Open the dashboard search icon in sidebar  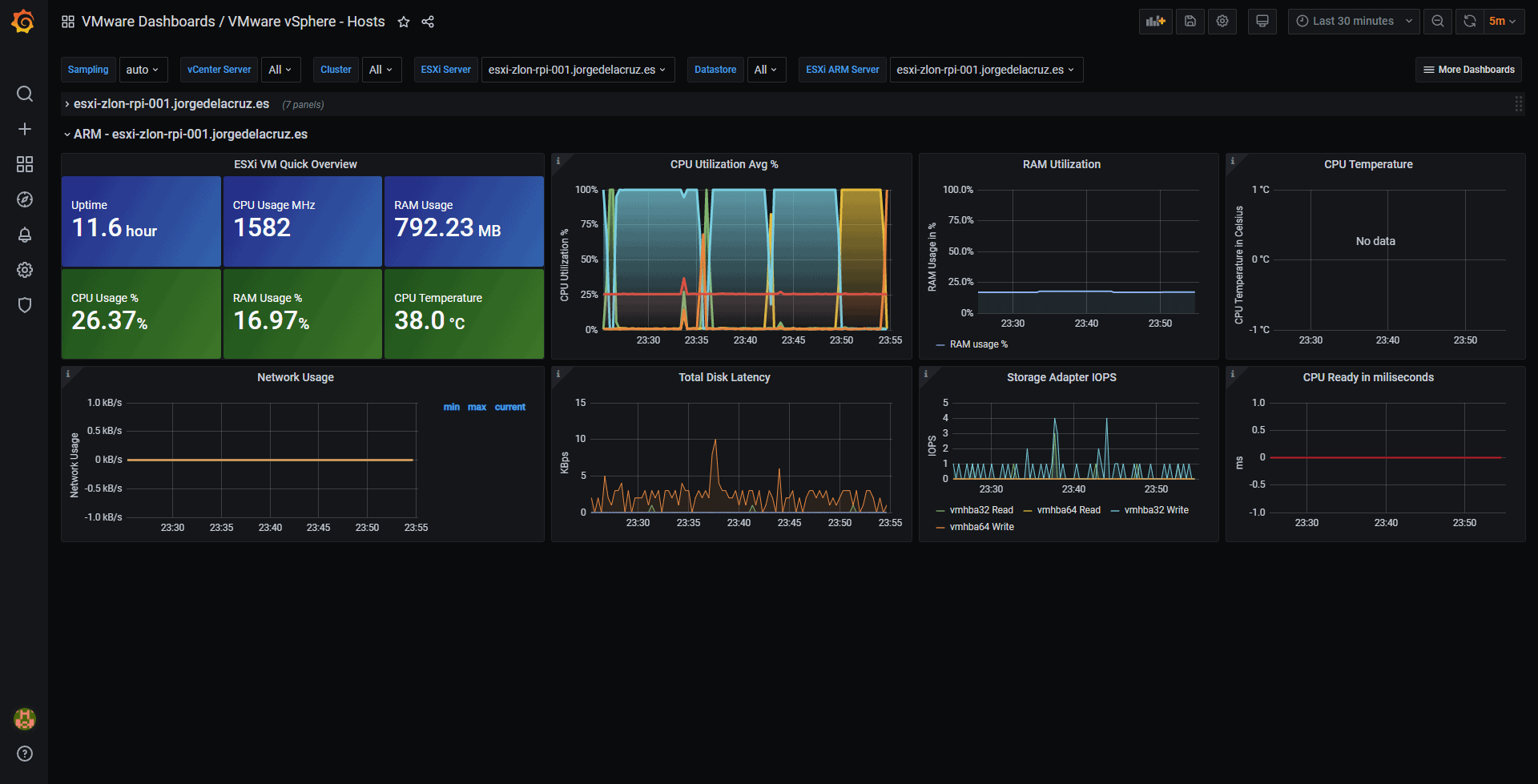tap(25, 94)
